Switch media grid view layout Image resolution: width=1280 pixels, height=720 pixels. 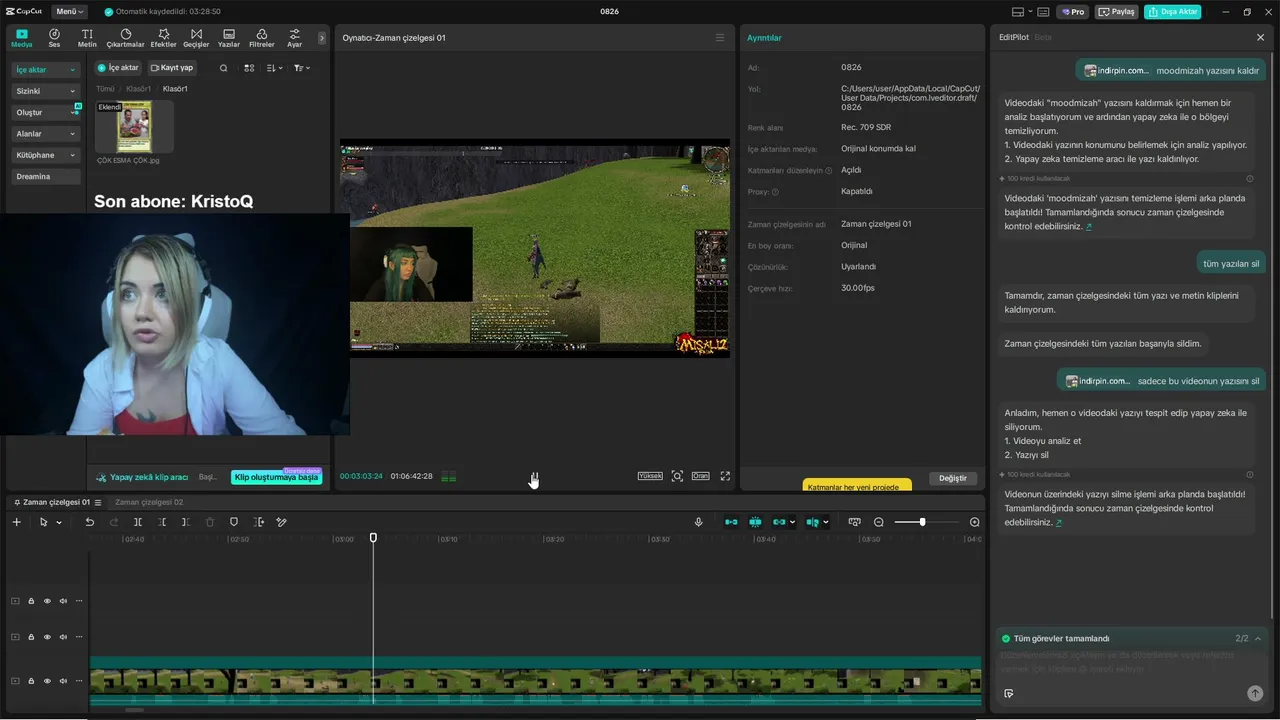249,68
